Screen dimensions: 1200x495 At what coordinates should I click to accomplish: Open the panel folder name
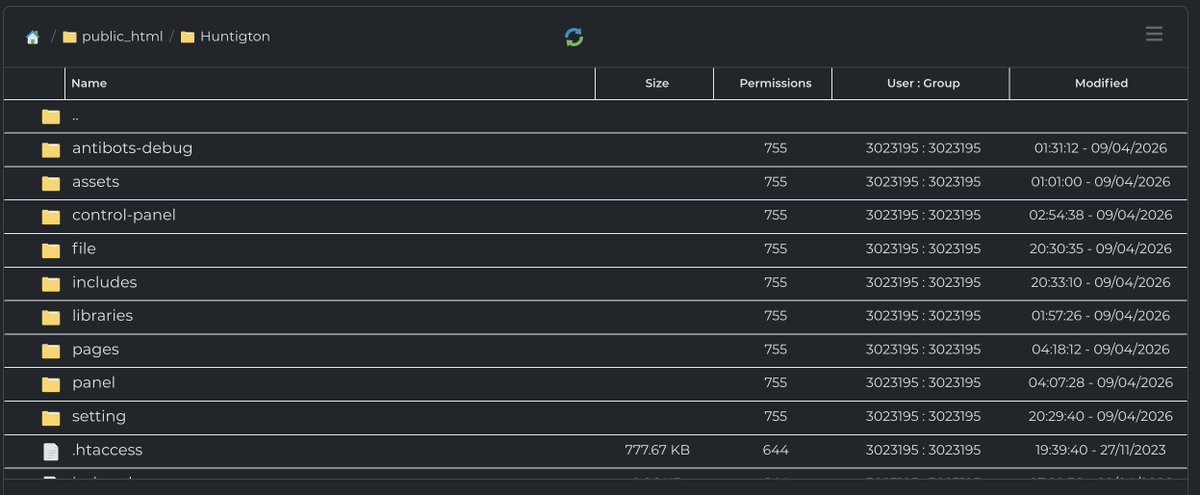pyautogui.click(x=93, y=382)
